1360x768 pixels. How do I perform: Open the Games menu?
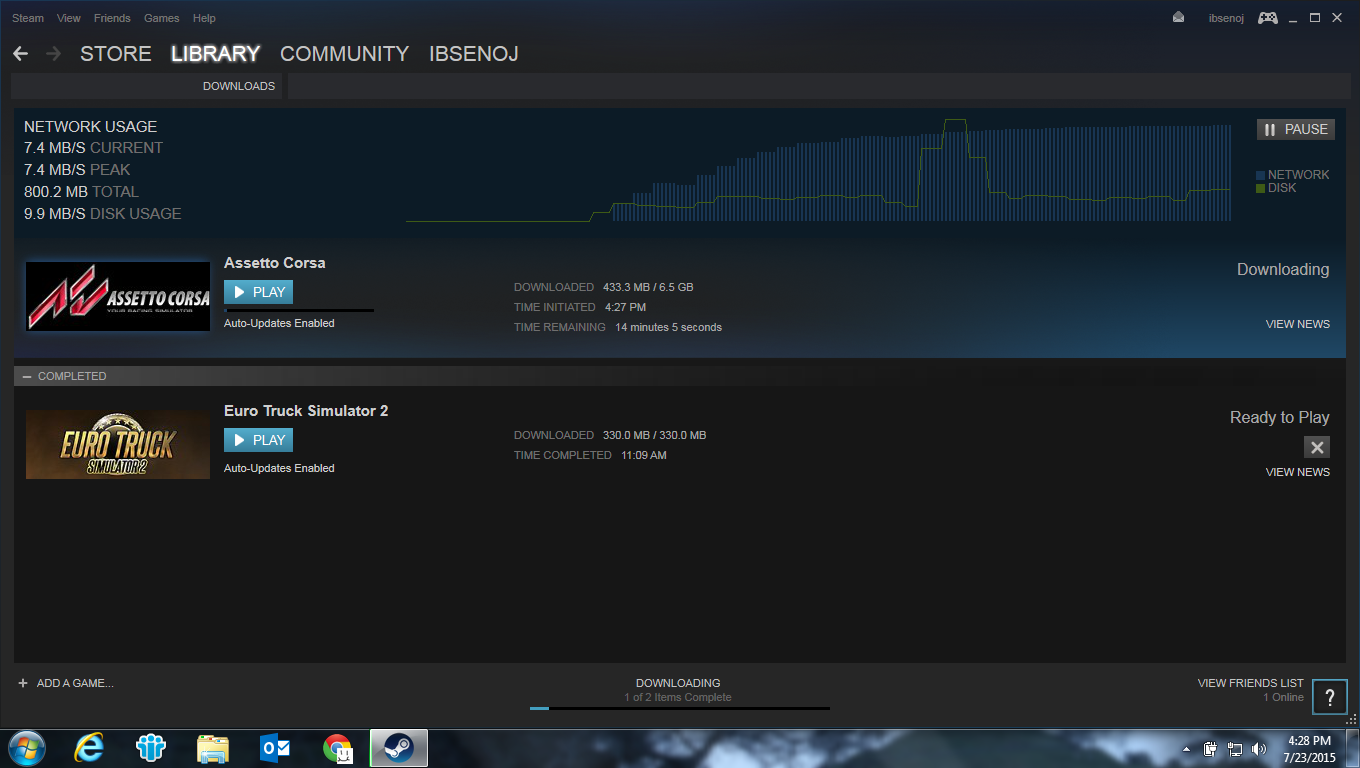click(x=162, y=18)
